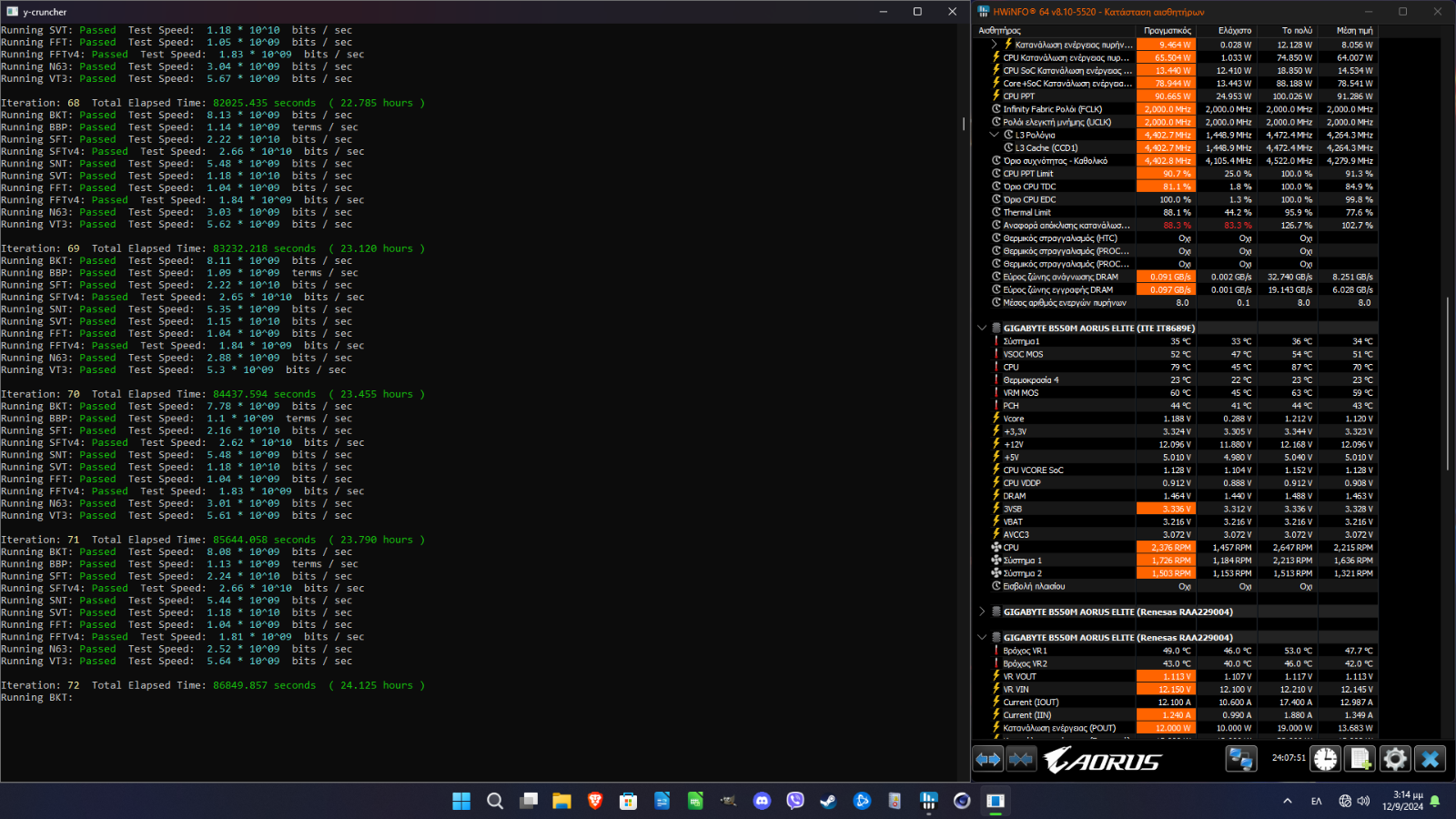Open Microsoft Store from the taskbar
The height and width of the screenshot is (819, 1456).
coord(628,801)
